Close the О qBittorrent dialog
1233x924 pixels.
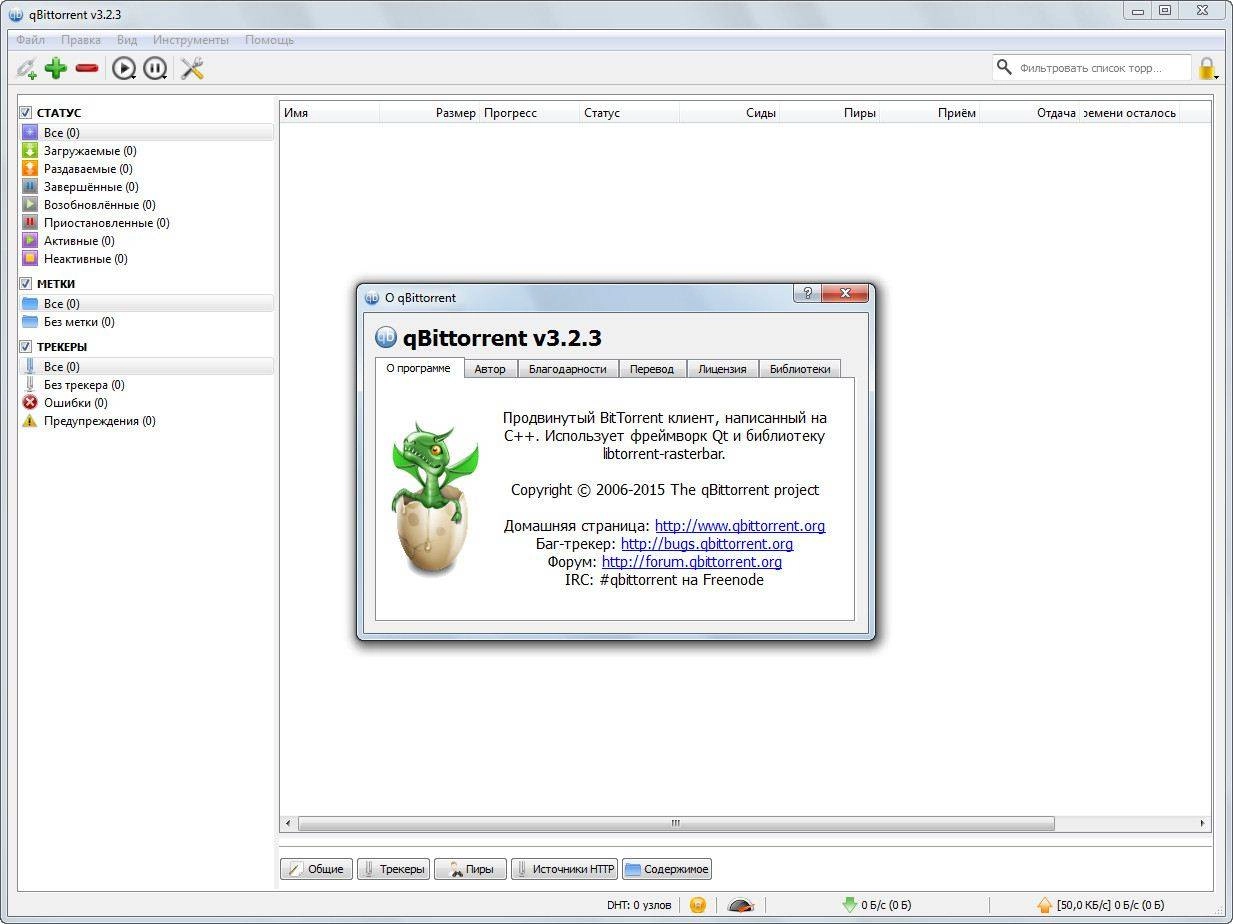point(845,293)
